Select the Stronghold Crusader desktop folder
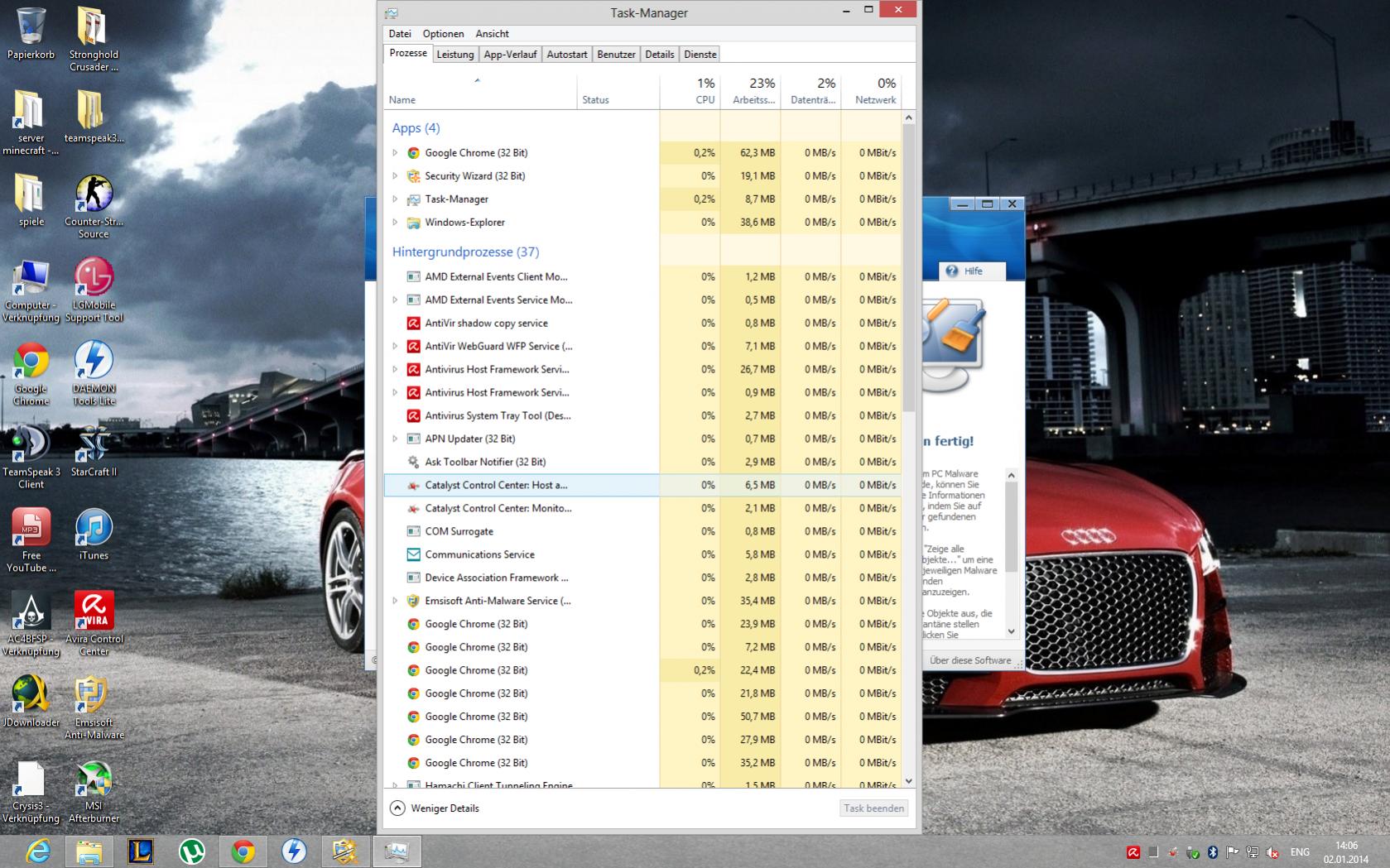1390x868 pixels. [93, 38]
